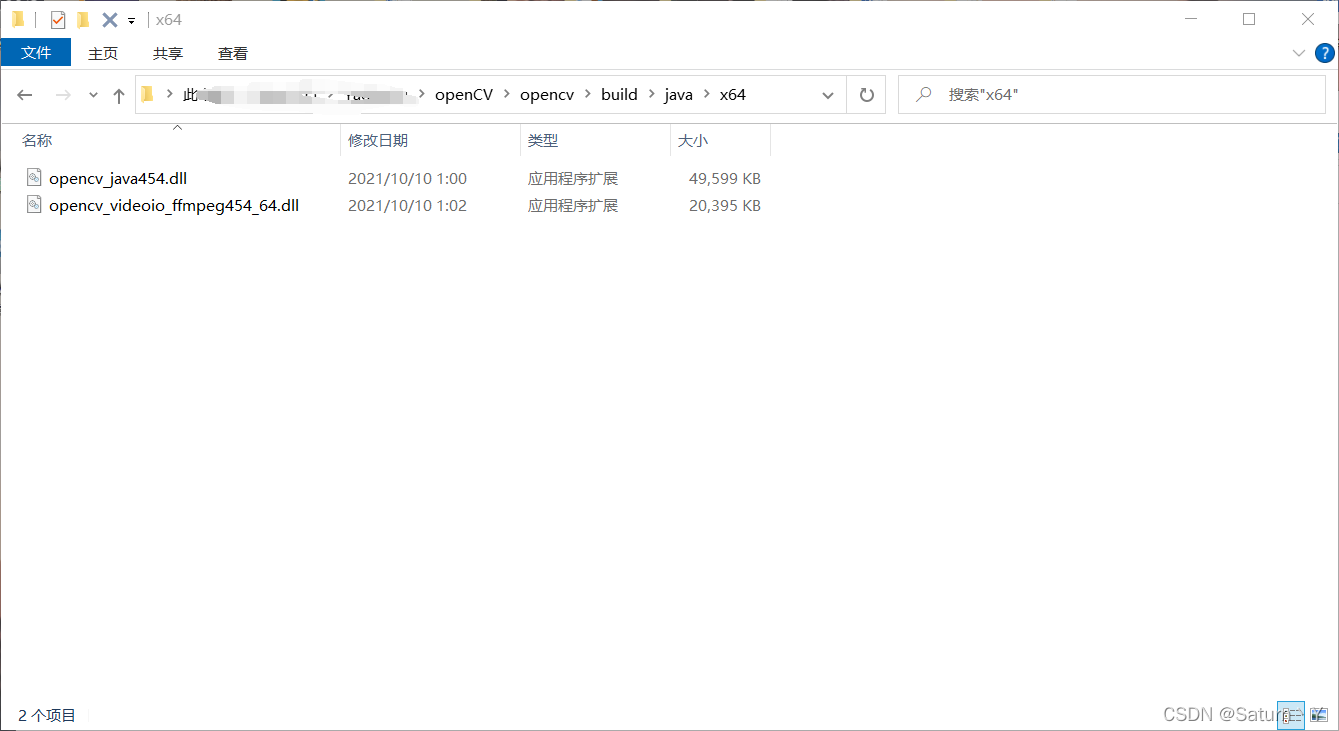Image resolution: width=1339 pixels, height=731 pixels.
Task: Sort by the 类型 column header
Action: pyautogui.click(x=595, y=141)
